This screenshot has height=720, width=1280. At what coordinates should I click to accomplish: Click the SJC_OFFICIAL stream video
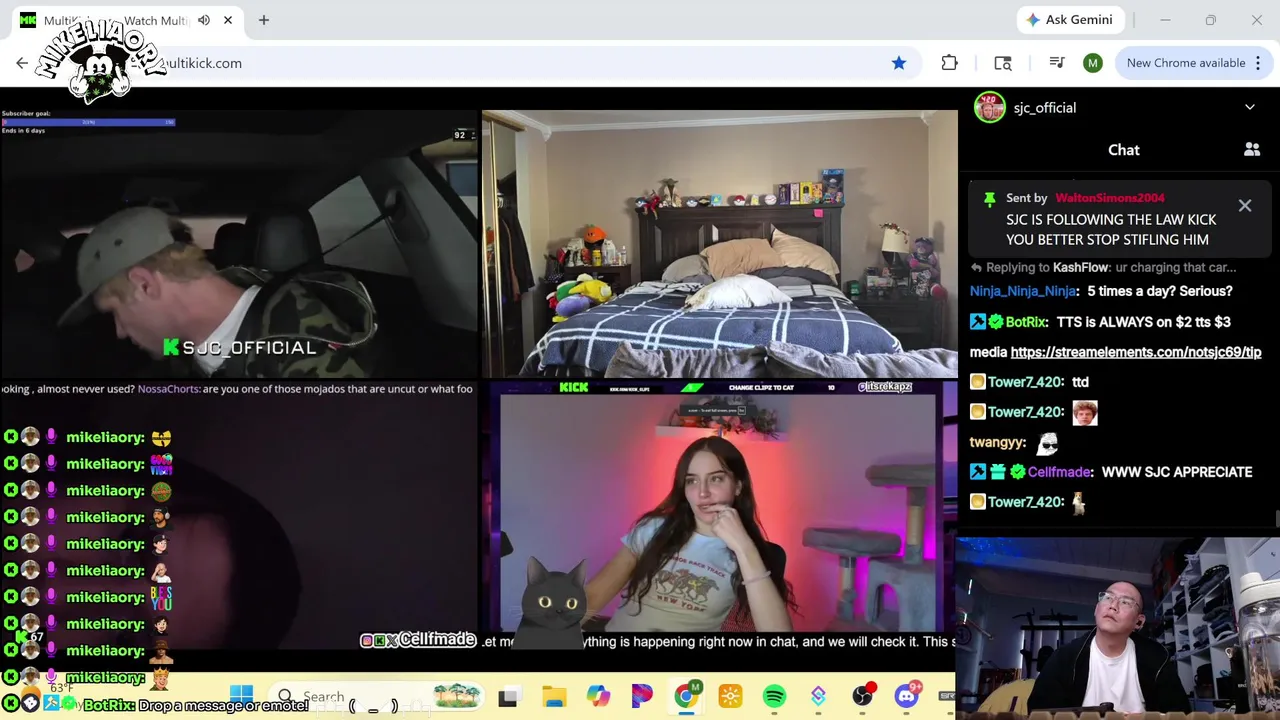pos(239,244)
